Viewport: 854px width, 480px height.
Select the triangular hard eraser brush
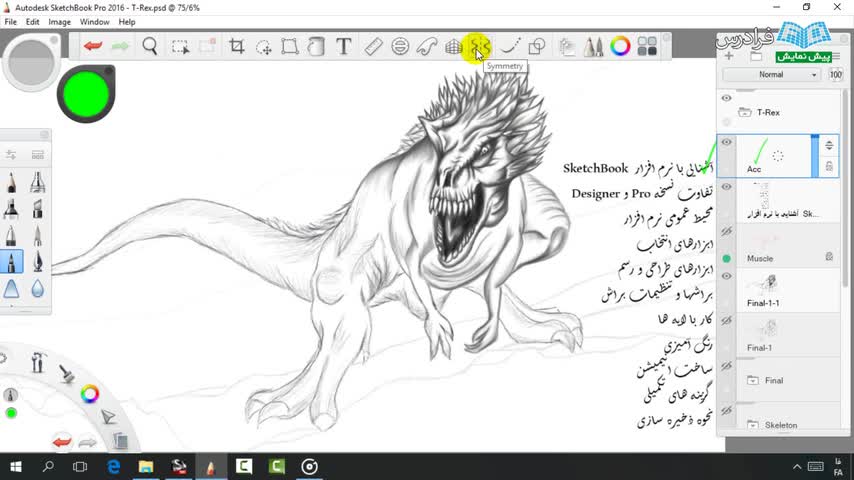(x=11, y=289)
